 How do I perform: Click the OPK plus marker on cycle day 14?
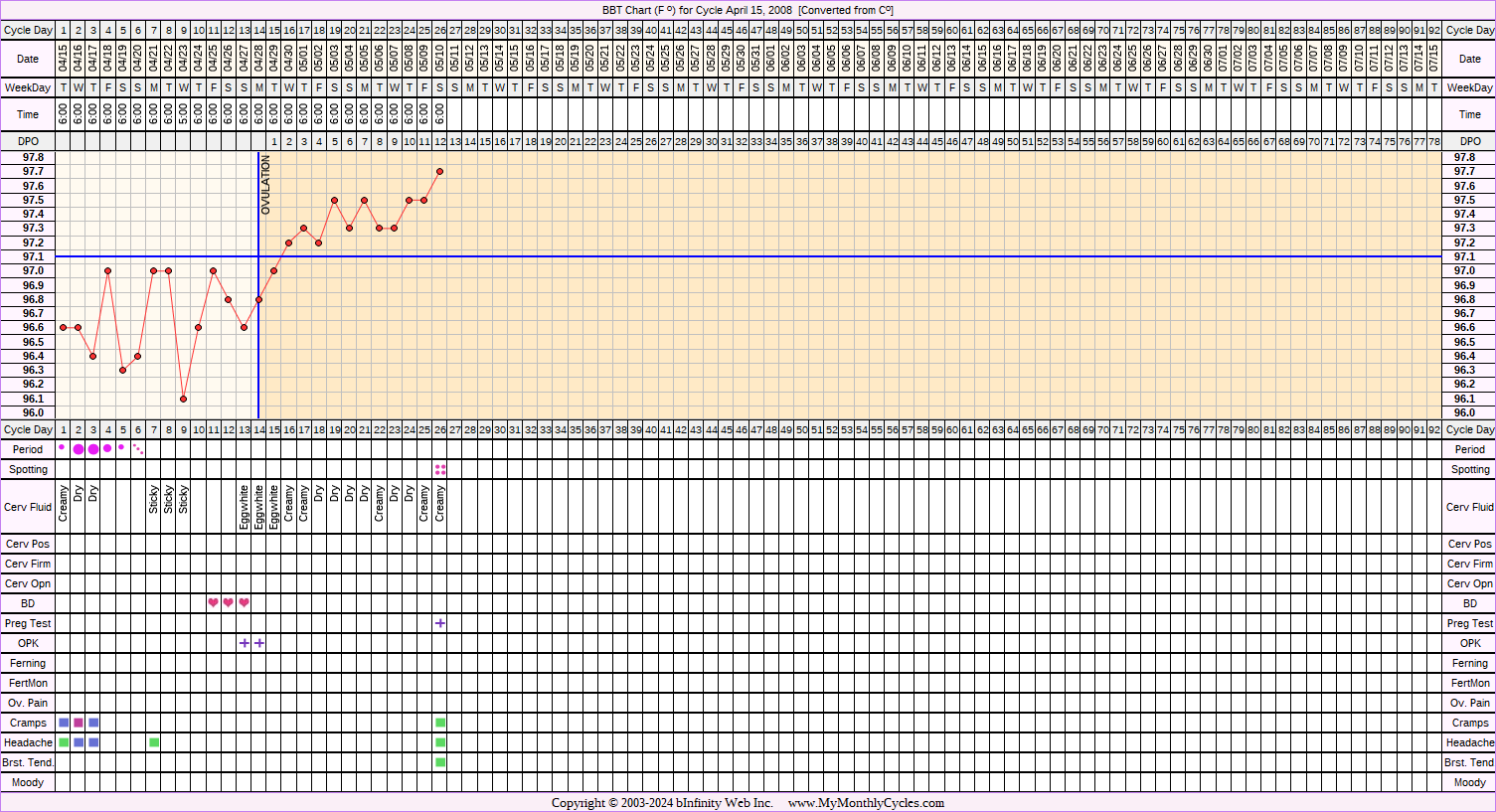(259, 643)
